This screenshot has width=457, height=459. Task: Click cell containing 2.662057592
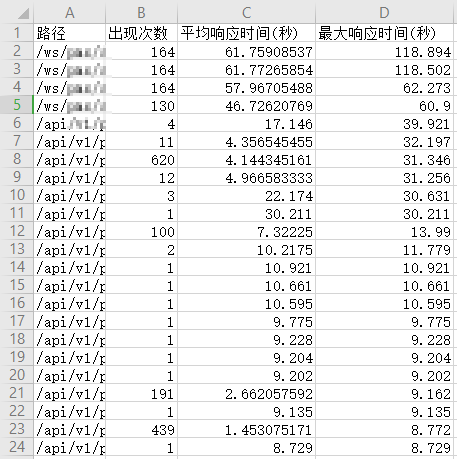[246, 393]
